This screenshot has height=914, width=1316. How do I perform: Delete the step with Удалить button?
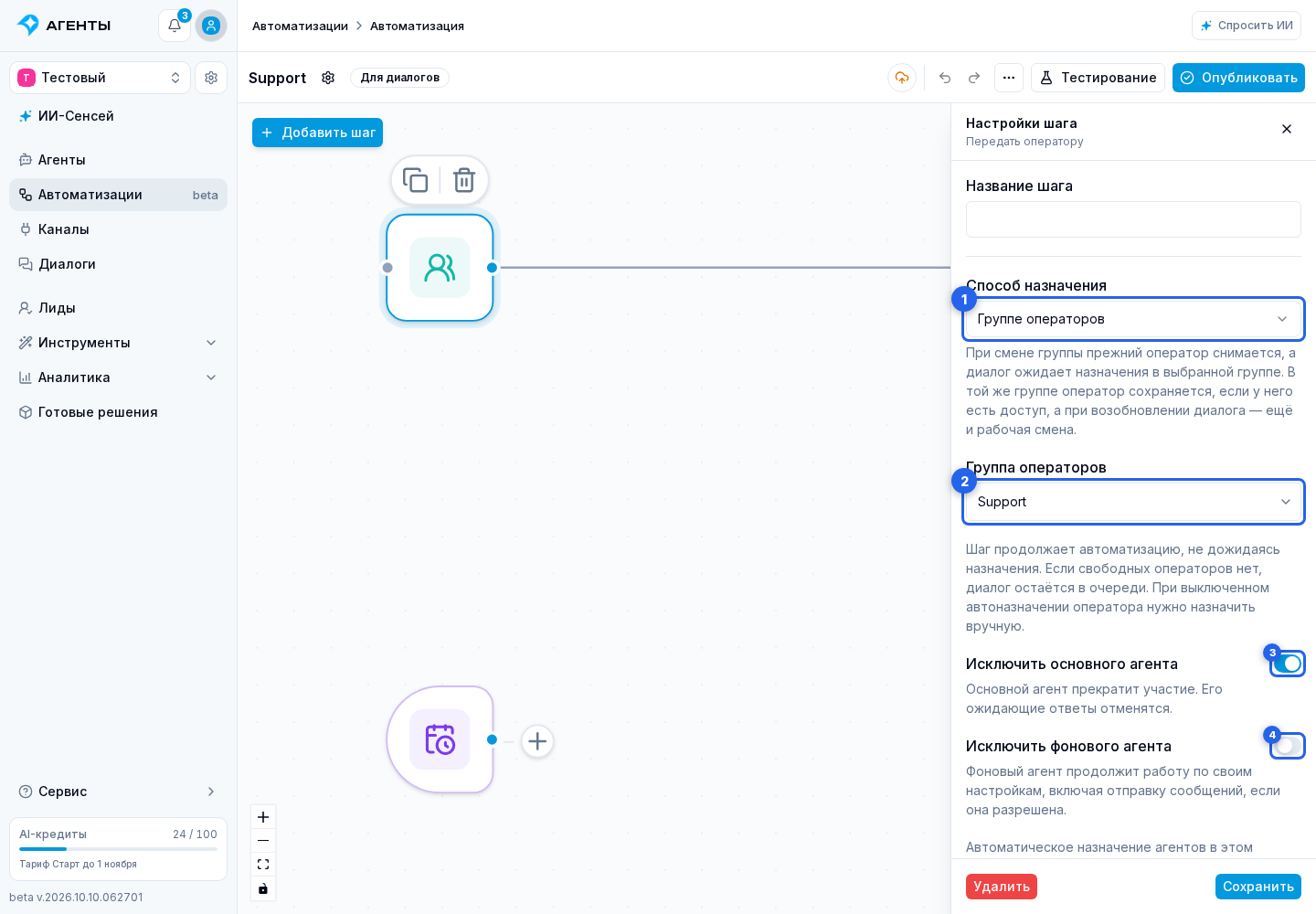click(1002, 887)
